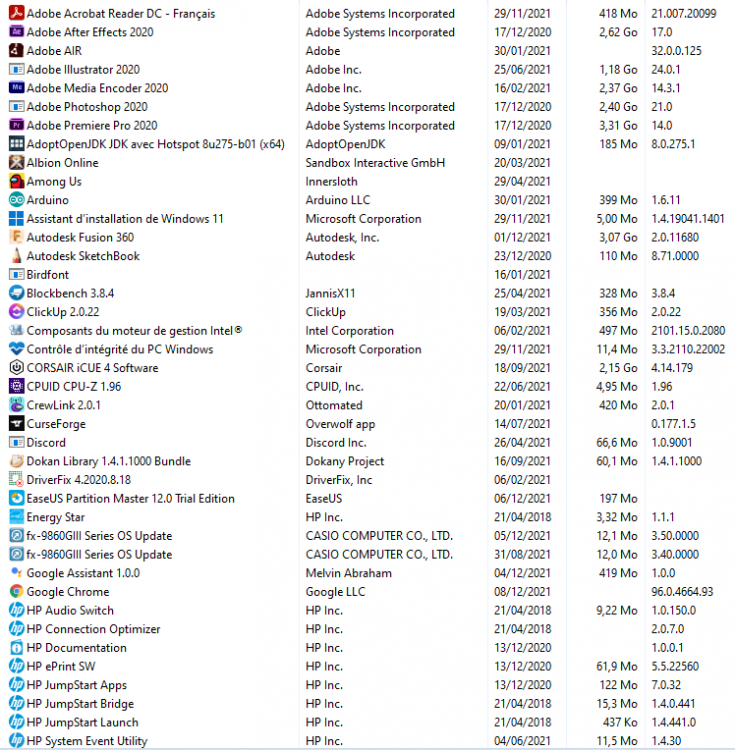
Task: Click publisher Sandbox Interactive GmbH
Action: point(375,163)
